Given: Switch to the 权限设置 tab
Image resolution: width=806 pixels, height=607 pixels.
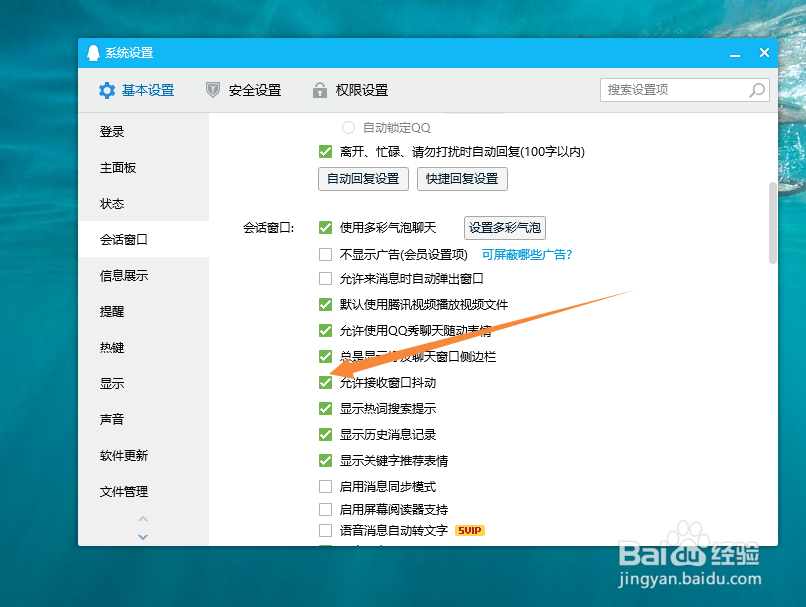Looking at the screenshot, I should point(350,90).
